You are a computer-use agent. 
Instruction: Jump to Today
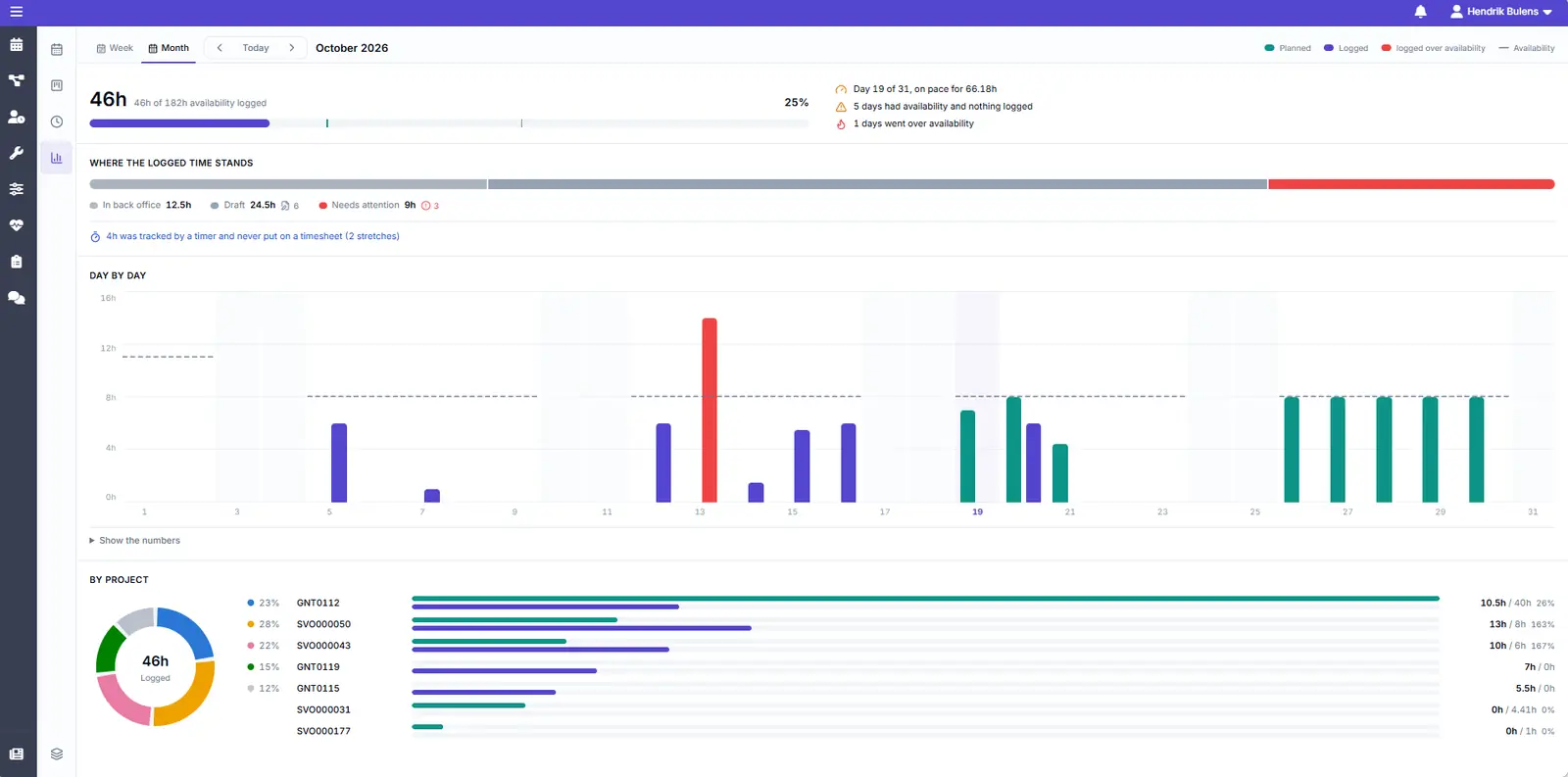(x=256, y=48)
